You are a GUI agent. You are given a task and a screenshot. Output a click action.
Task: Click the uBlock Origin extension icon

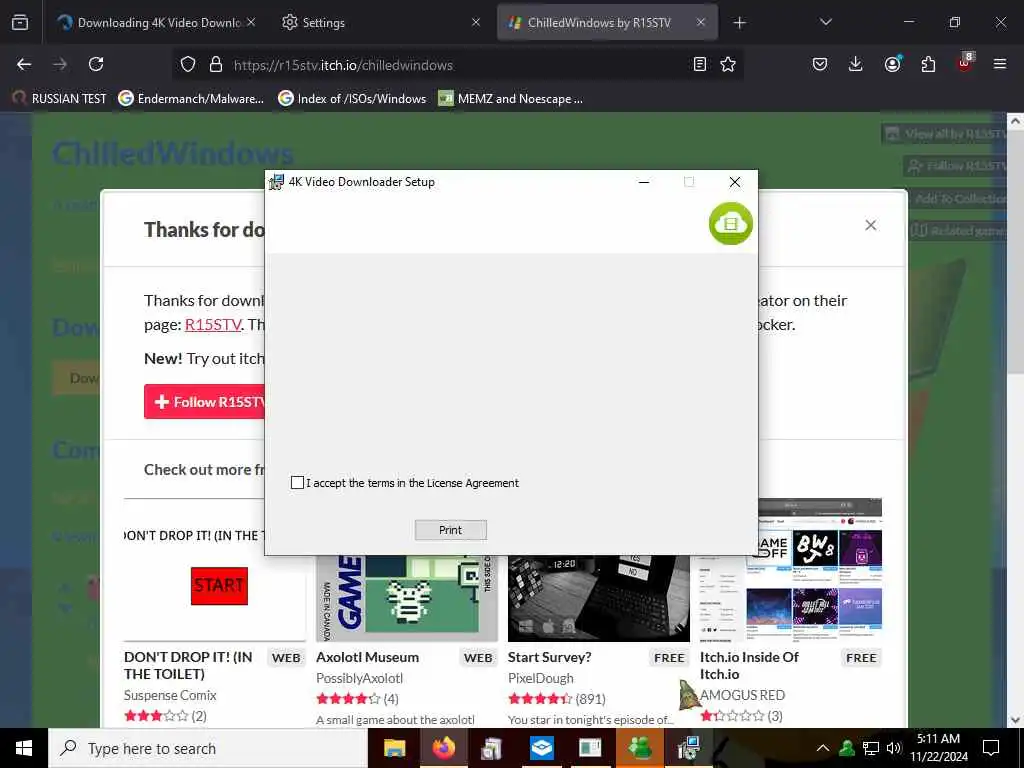965,63
